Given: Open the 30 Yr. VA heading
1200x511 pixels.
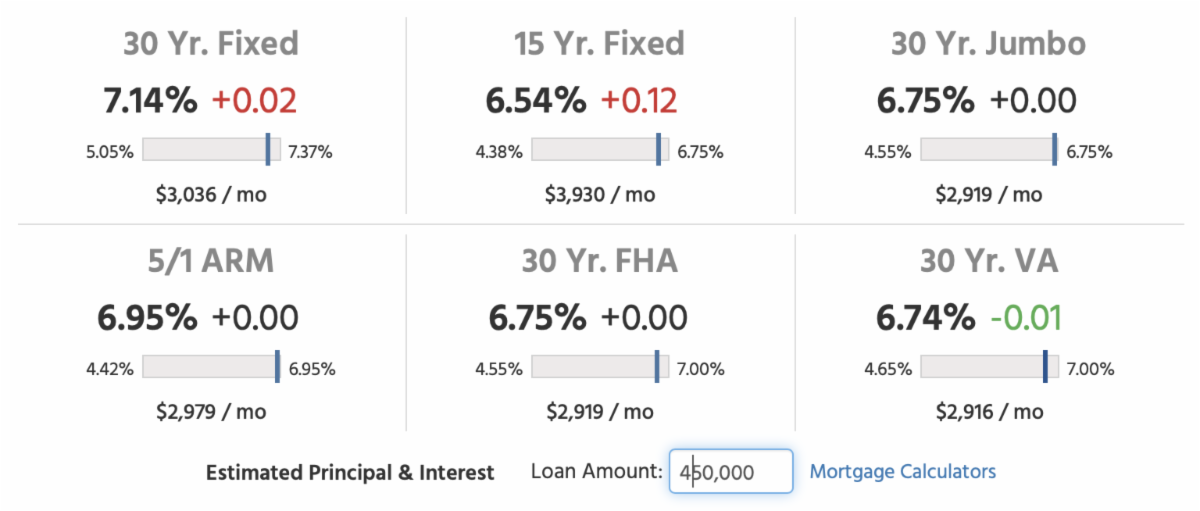Looking at the screenshot, I should point(988,261).
